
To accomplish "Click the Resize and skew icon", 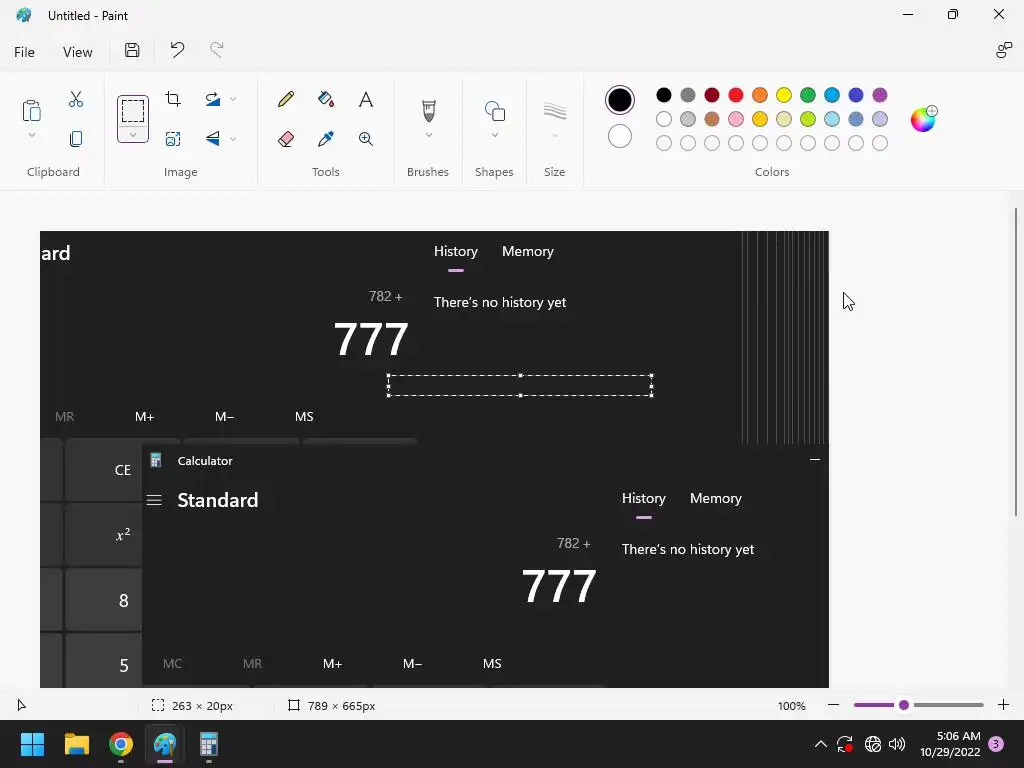I will pos(173,138).
